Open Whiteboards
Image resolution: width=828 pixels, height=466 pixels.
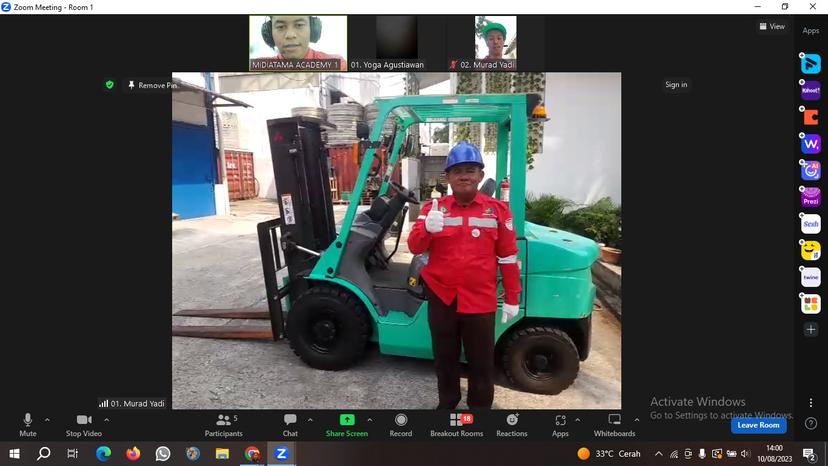coord(614,425)
